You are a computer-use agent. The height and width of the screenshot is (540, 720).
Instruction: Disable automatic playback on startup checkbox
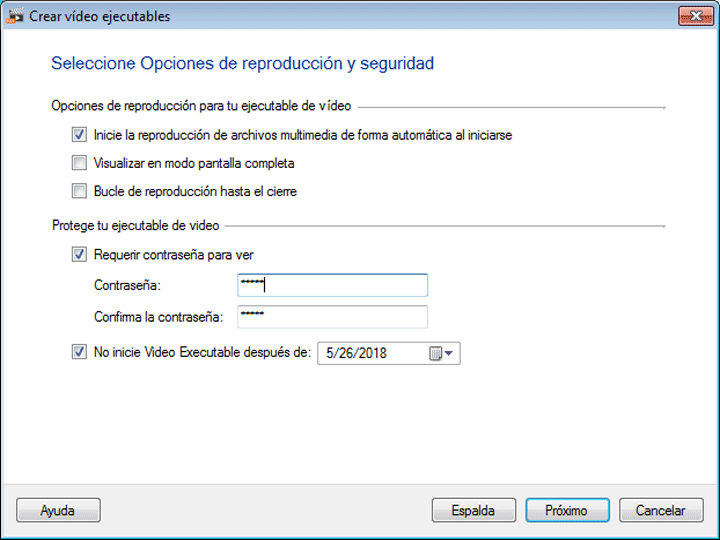(x=80, y=135)
